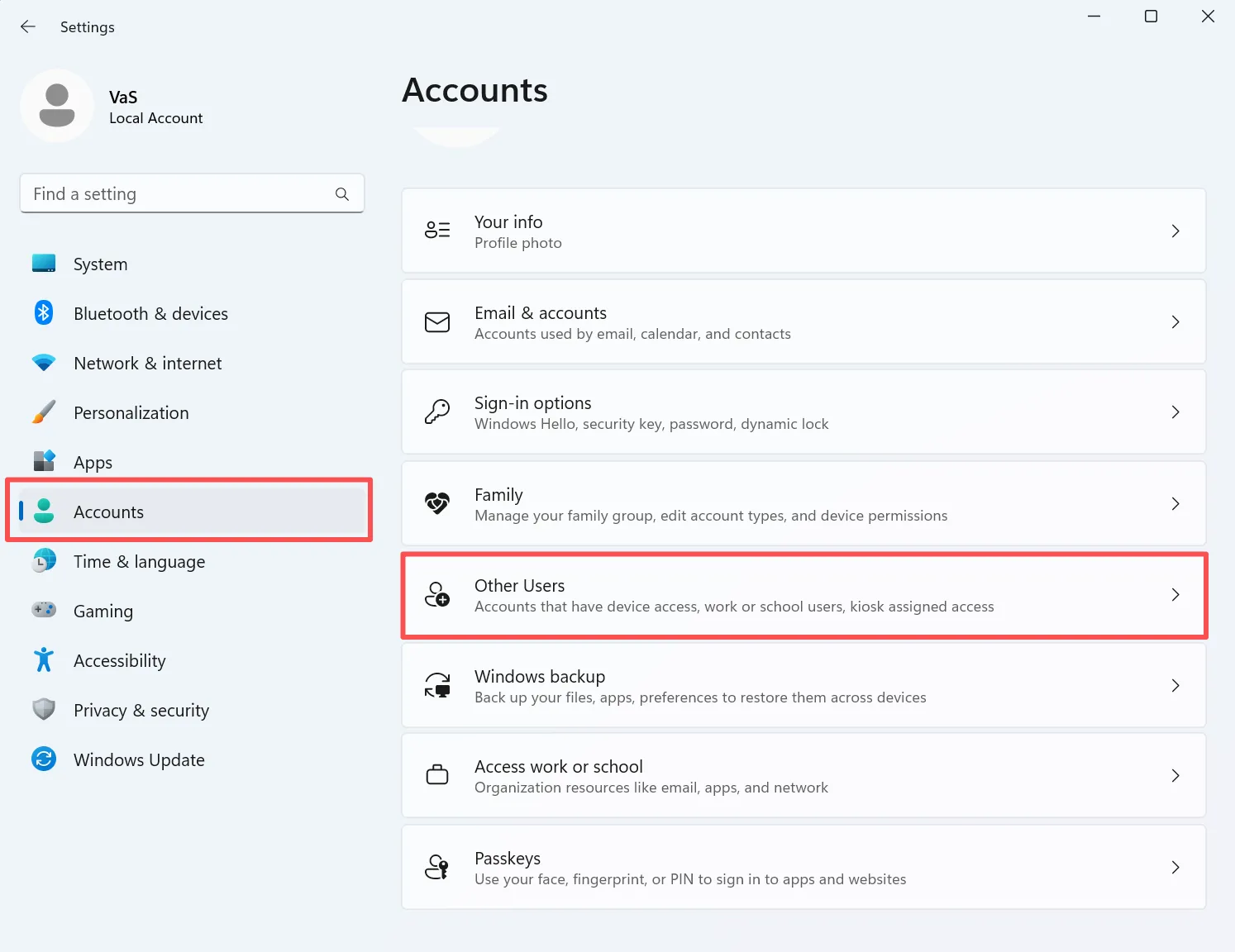Open Email & accounts title
The image size is (1235, 952).
pos(541,312)
